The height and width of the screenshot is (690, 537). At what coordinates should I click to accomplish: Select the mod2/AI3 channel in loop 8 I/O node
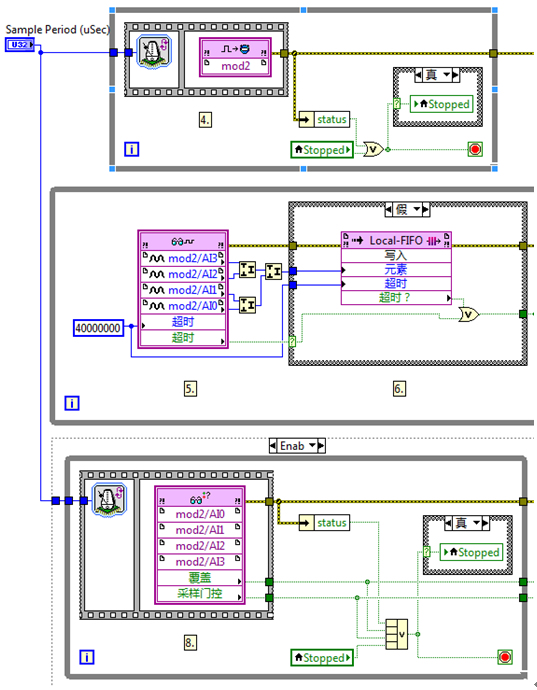coord(200,562)
